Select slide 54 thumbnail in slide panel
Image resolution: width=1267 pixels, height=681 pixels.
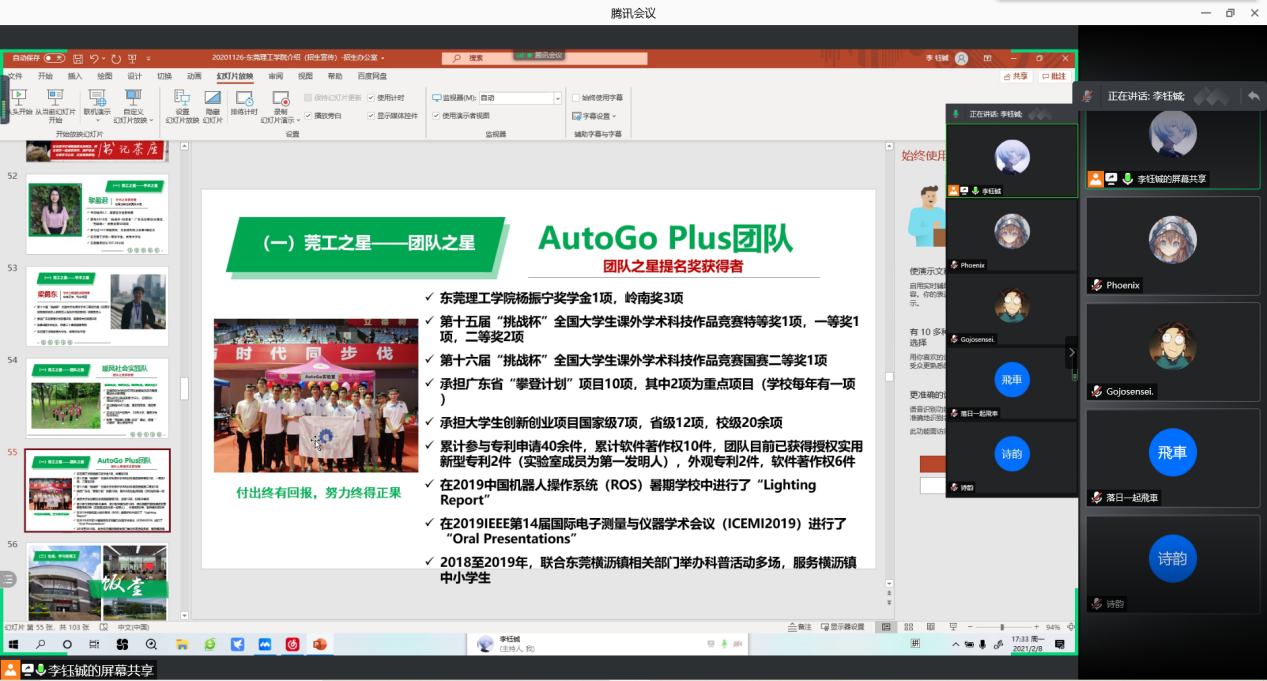pos(97,396)
